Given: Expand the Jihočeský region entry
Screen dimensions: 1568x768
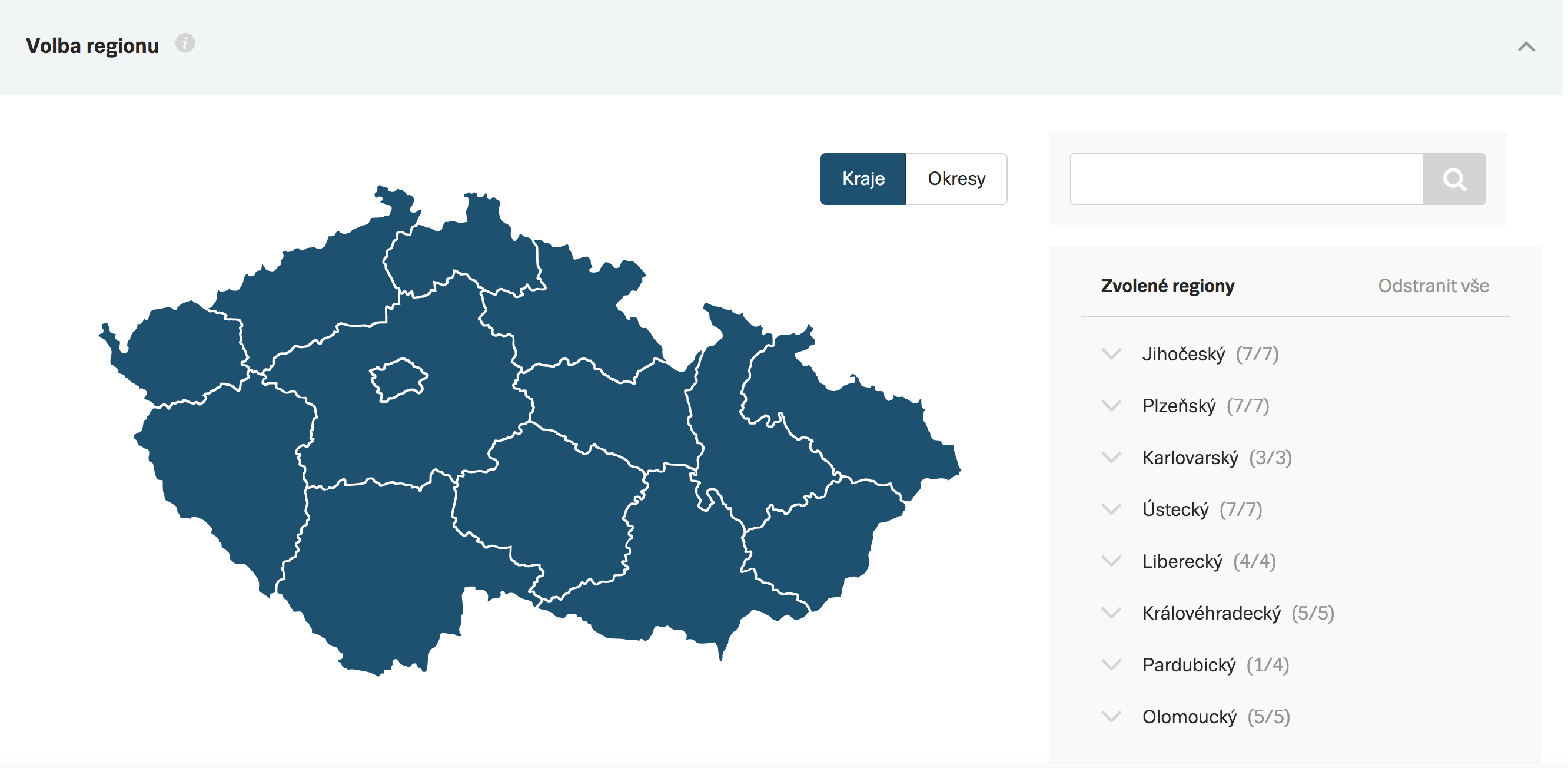Looking at the screenshot, I should [x=1111, y=354].
